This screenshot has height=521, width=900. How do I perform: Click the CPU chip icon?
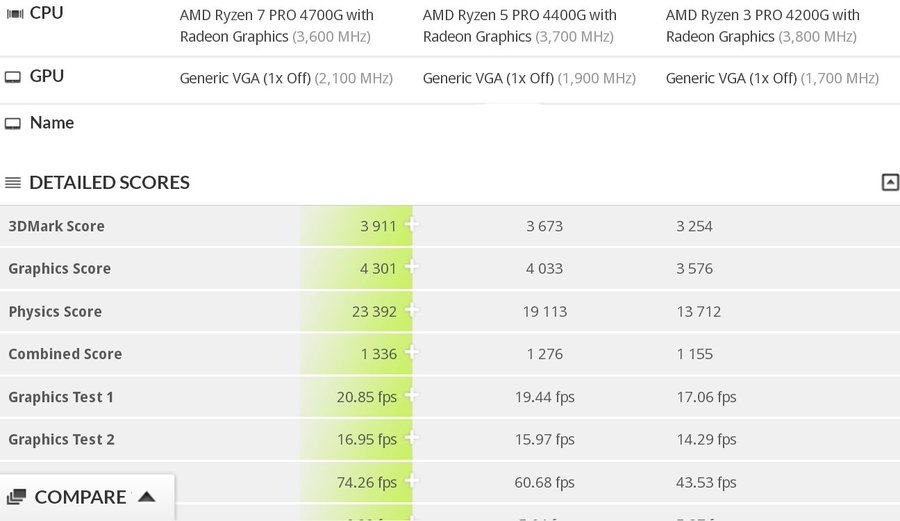[14, 14]
